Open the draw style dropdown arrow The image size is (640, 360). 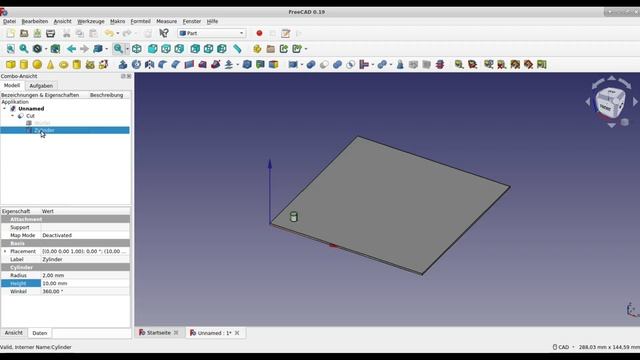tap(46, 49)
